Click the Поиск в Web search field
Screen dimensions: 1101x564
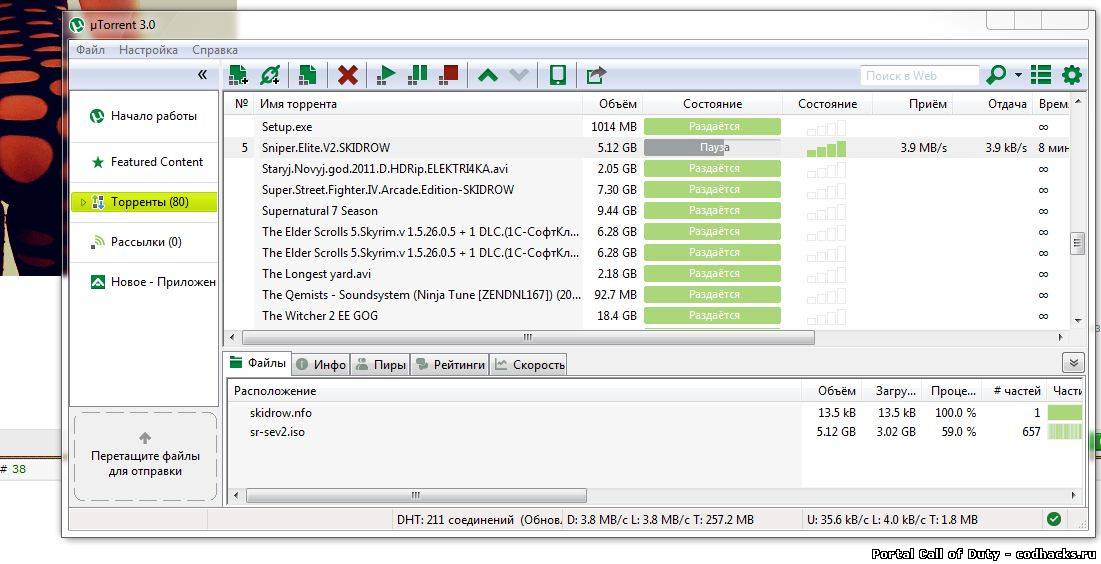(919, 75)
